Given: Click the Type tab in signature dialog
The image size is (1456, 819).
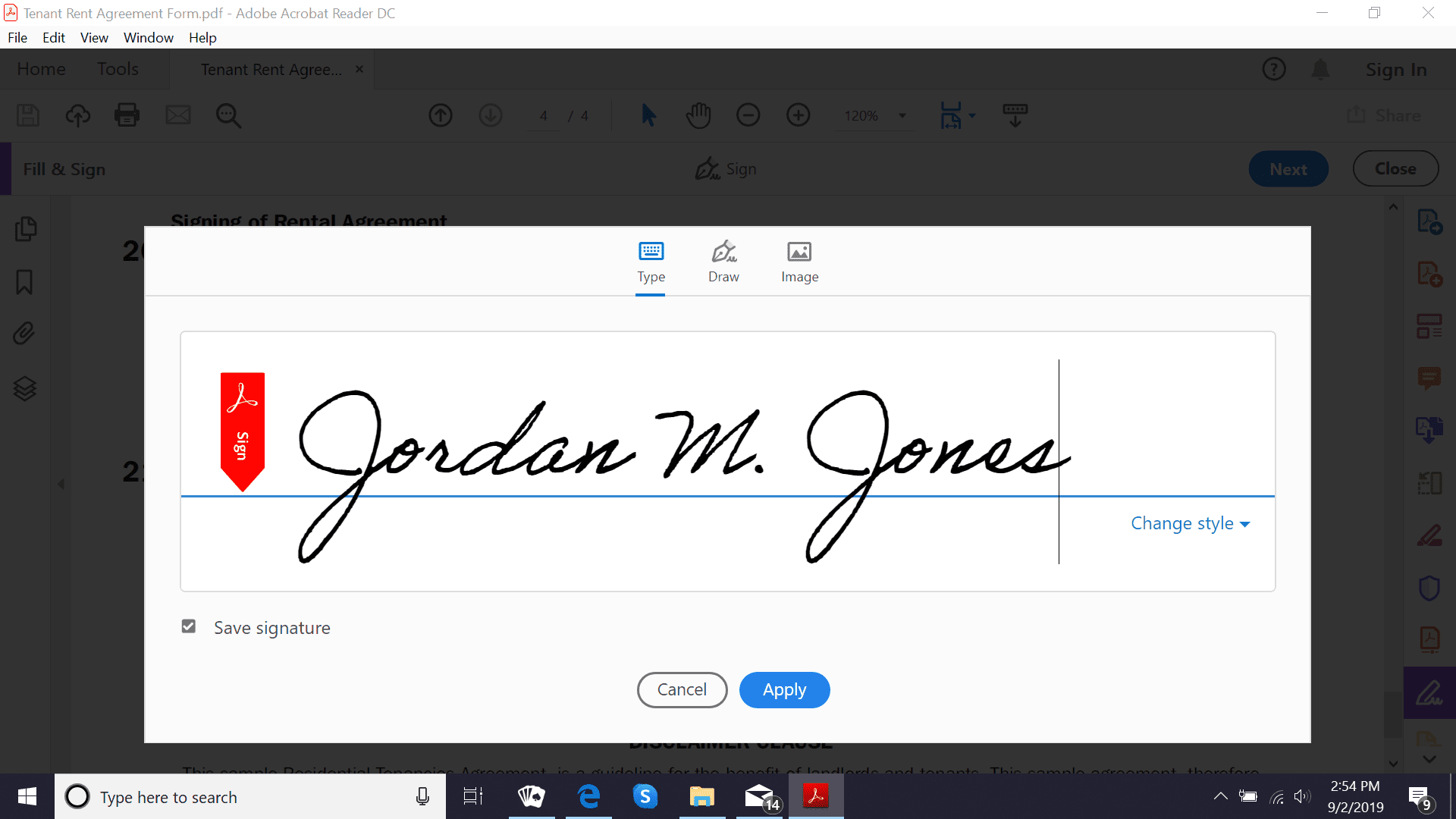Looking at the screenshot, I should point(650,262).
